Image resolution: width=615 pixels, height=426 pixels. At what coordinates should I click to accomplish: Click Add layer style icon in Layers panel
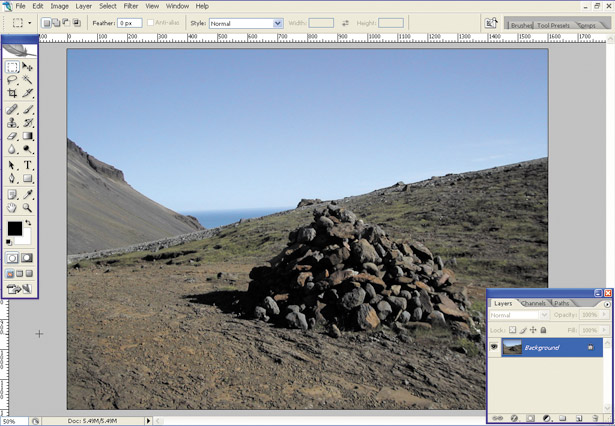point(514,418)
